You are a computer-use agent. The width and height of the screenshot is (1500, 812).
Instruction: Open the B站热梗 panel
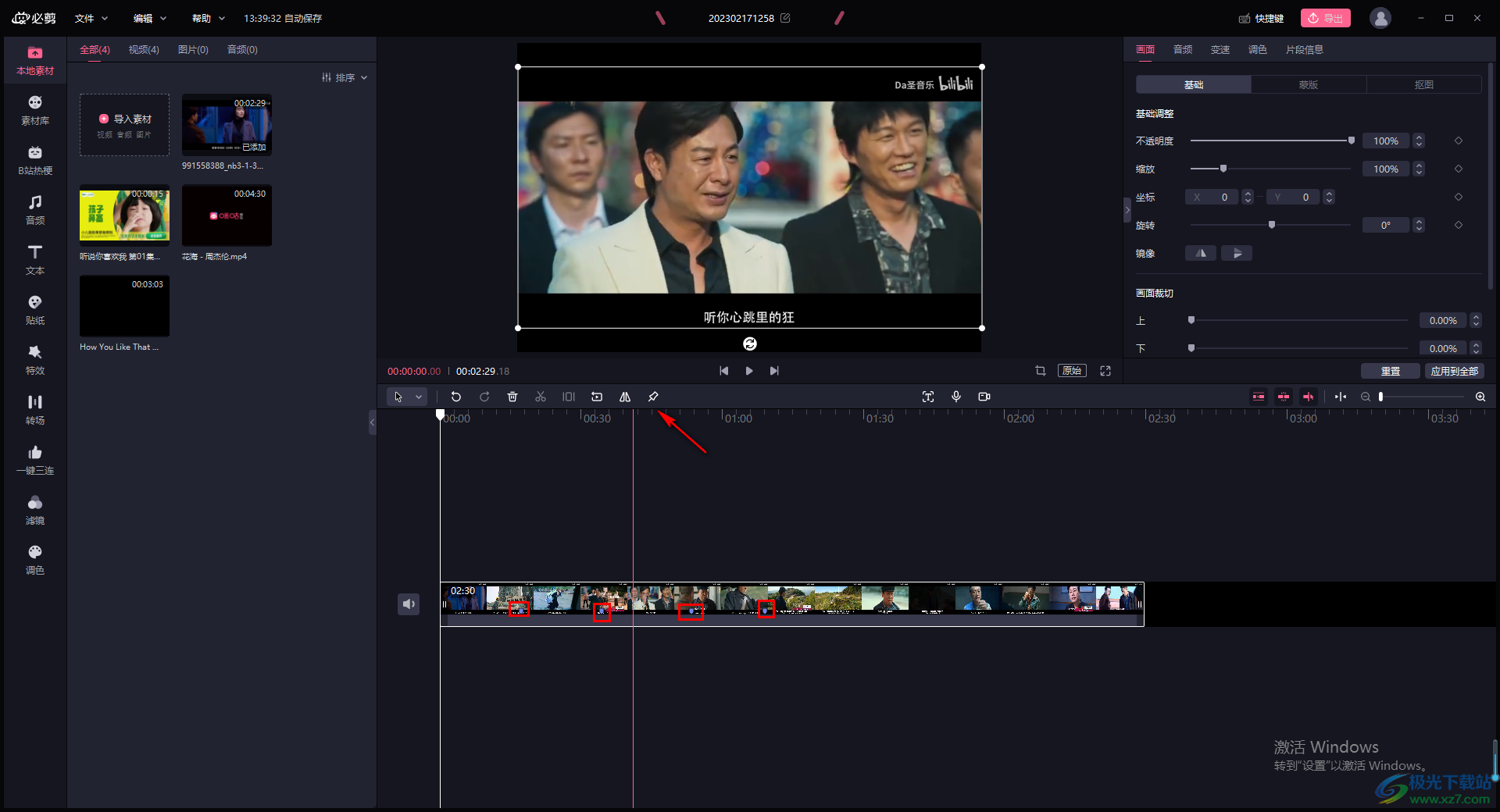pyautogui.click(x=35, y=161)
